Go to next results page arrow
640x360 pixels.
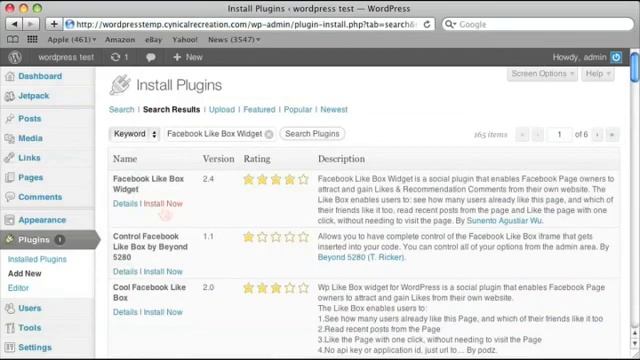click(597, 134)
